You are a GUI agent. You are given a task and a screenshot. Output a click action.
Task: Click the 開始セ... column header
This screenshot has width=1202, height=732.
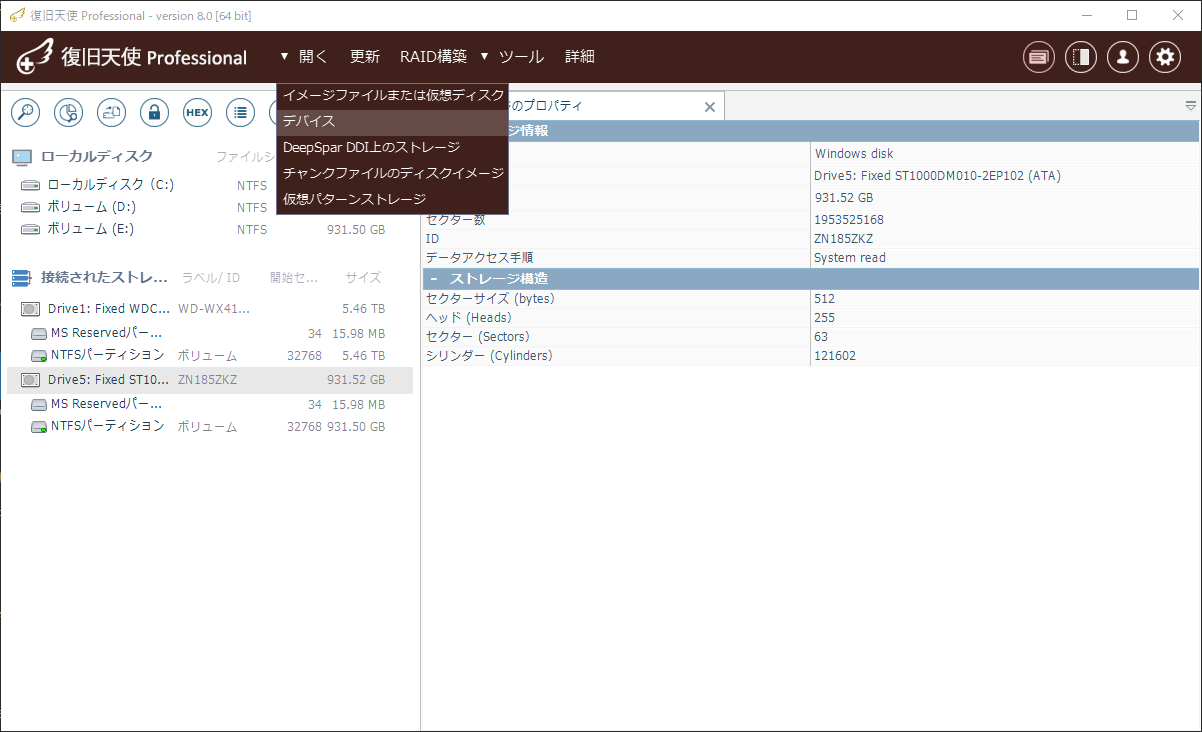click(x=294, y=277)
